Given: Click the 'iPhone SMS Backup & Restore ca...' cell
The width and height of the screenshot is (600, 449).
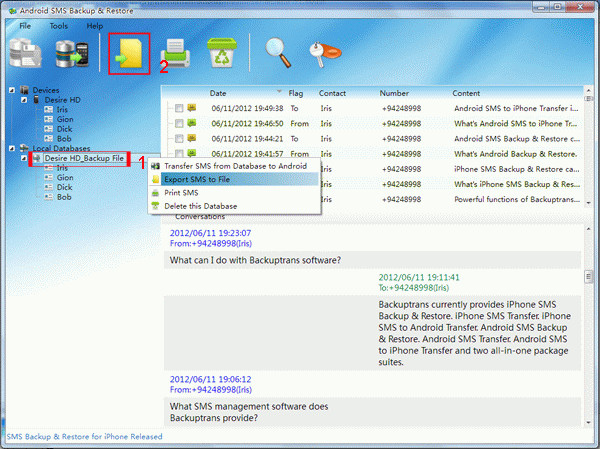Looking at the screenshot, I should 517,169.
